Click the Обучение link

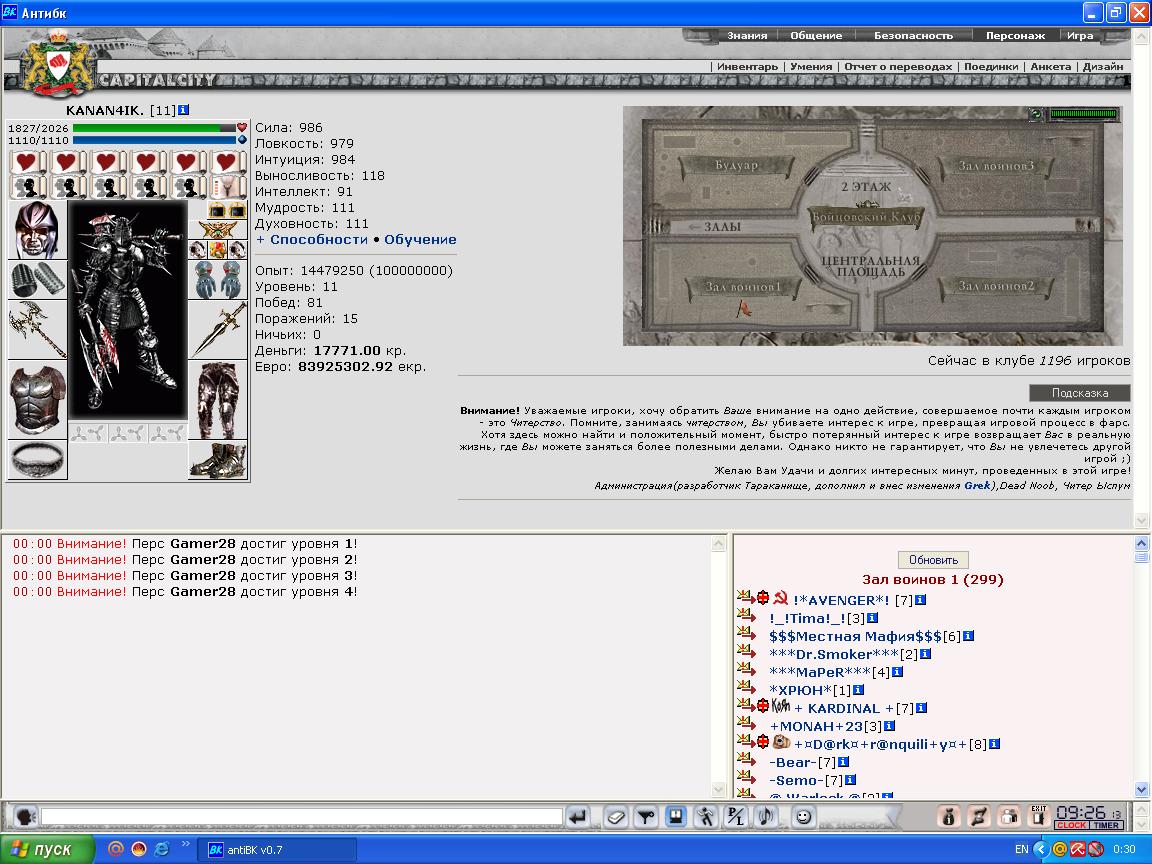tap(420, 240)
